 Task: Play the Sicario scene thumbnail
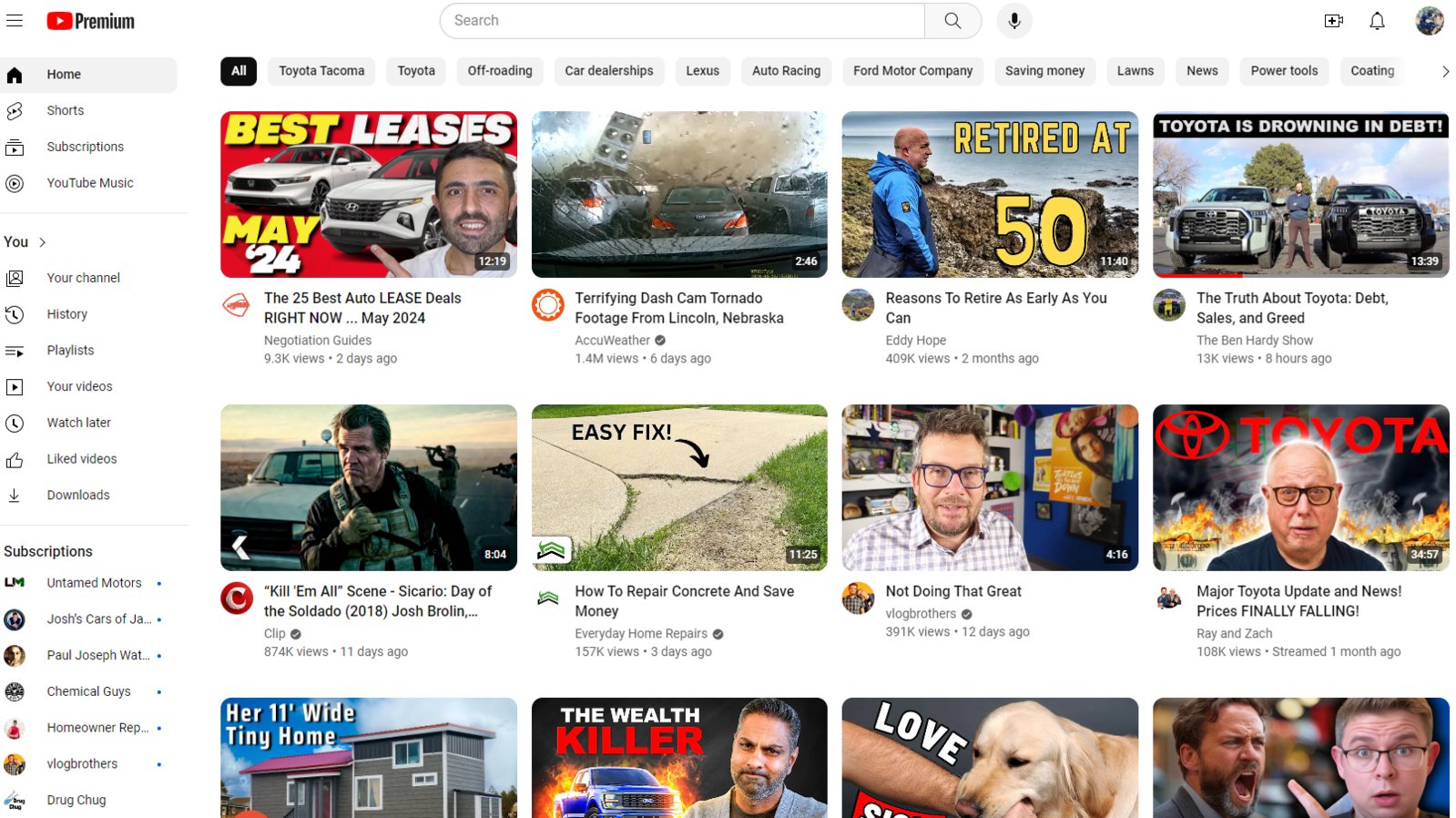[x=369, y=488]
